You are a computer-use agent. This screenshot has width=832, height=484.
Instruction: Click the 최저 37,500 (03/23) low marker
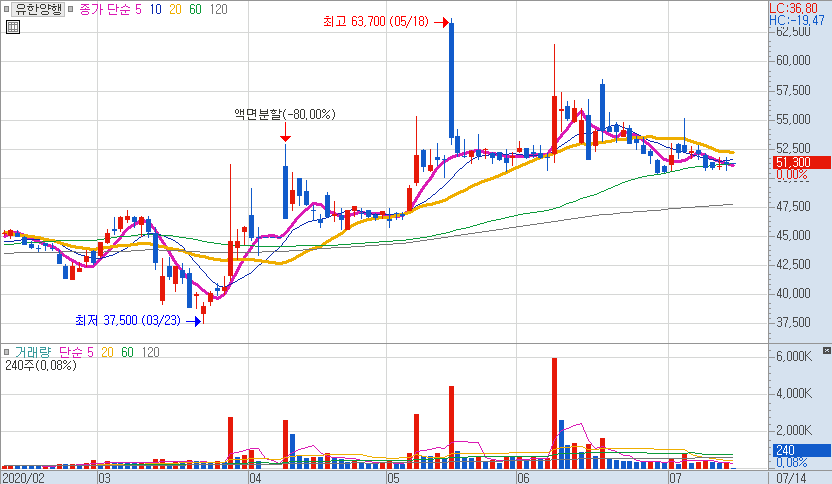coord(128,320)
